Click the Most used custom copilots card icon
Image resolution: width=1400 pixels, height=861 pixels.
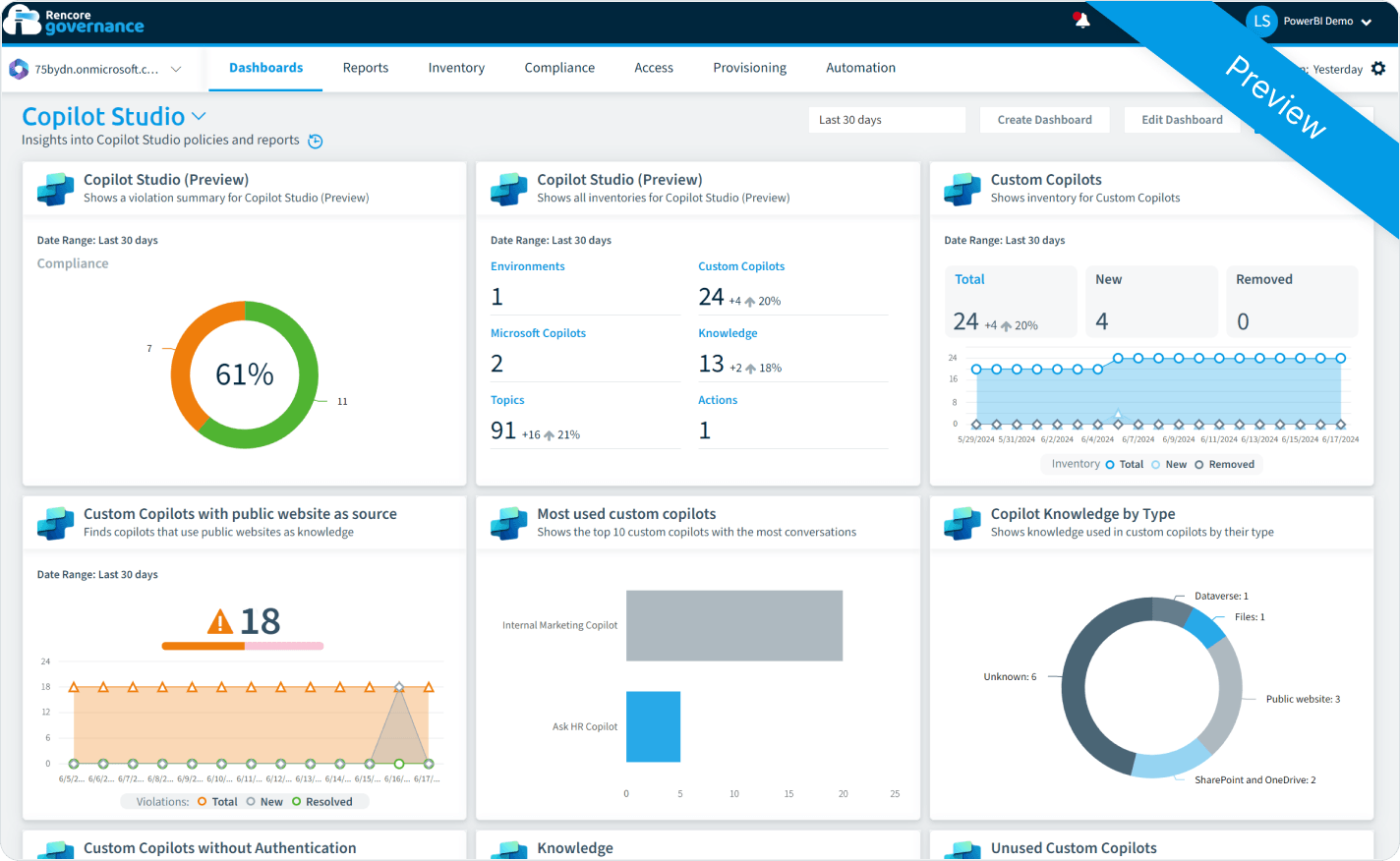[x=508, y=522]
